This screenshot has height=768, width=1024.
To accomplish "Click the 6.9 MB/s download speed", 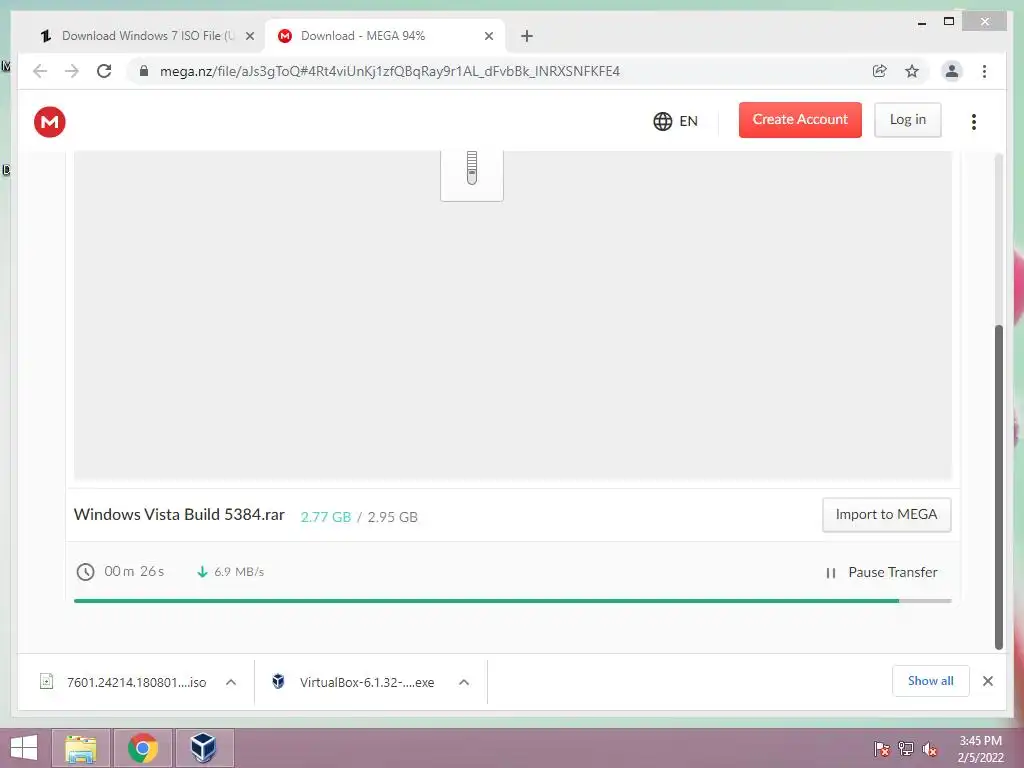I will click(x=239, y=571).
